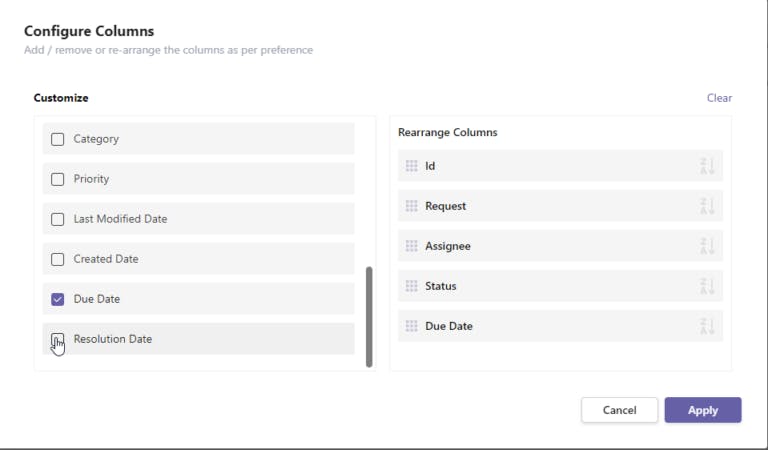This screenshot has width=768, height=450.
Task: Select the Created Date checkbox
Action: pos(58,259)
